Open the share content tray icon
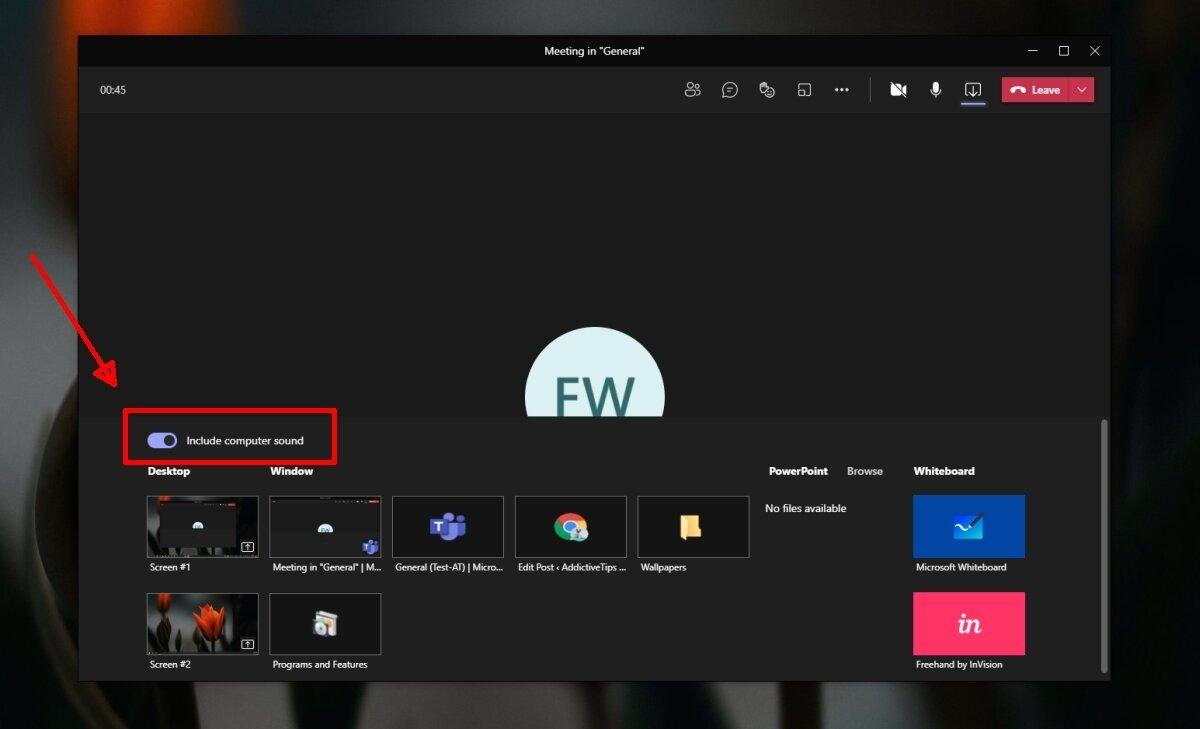The height and width of the screenshot is (729, 1200). (x=972, y=89)
